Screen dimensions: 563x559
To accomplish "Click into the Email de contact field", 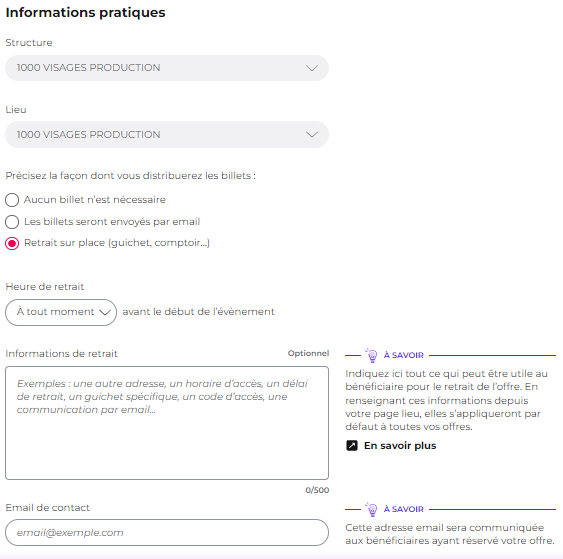I will [x=167, y=532].
